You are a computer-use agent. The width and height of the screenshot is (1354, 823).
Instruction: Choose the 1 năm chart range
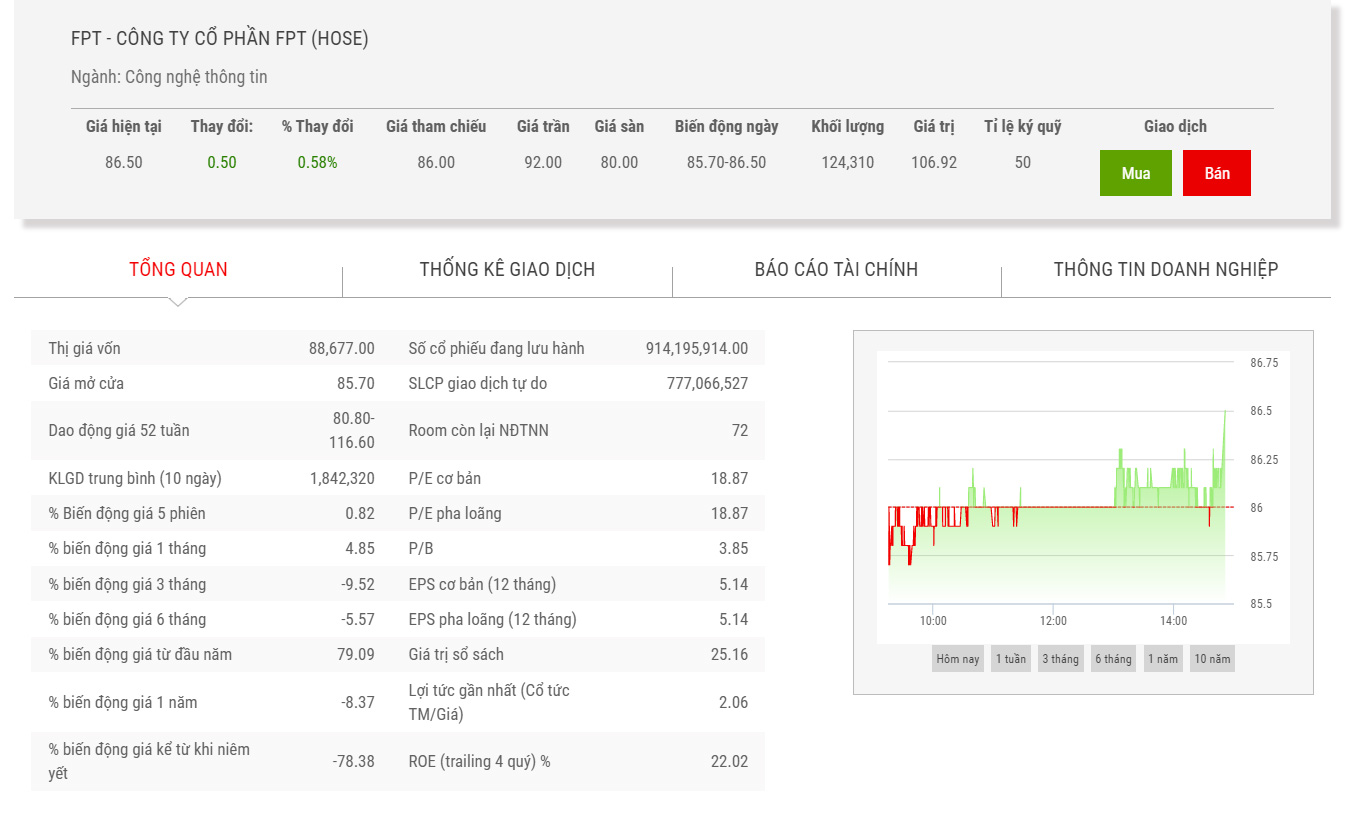click(x=1163, y=659)
